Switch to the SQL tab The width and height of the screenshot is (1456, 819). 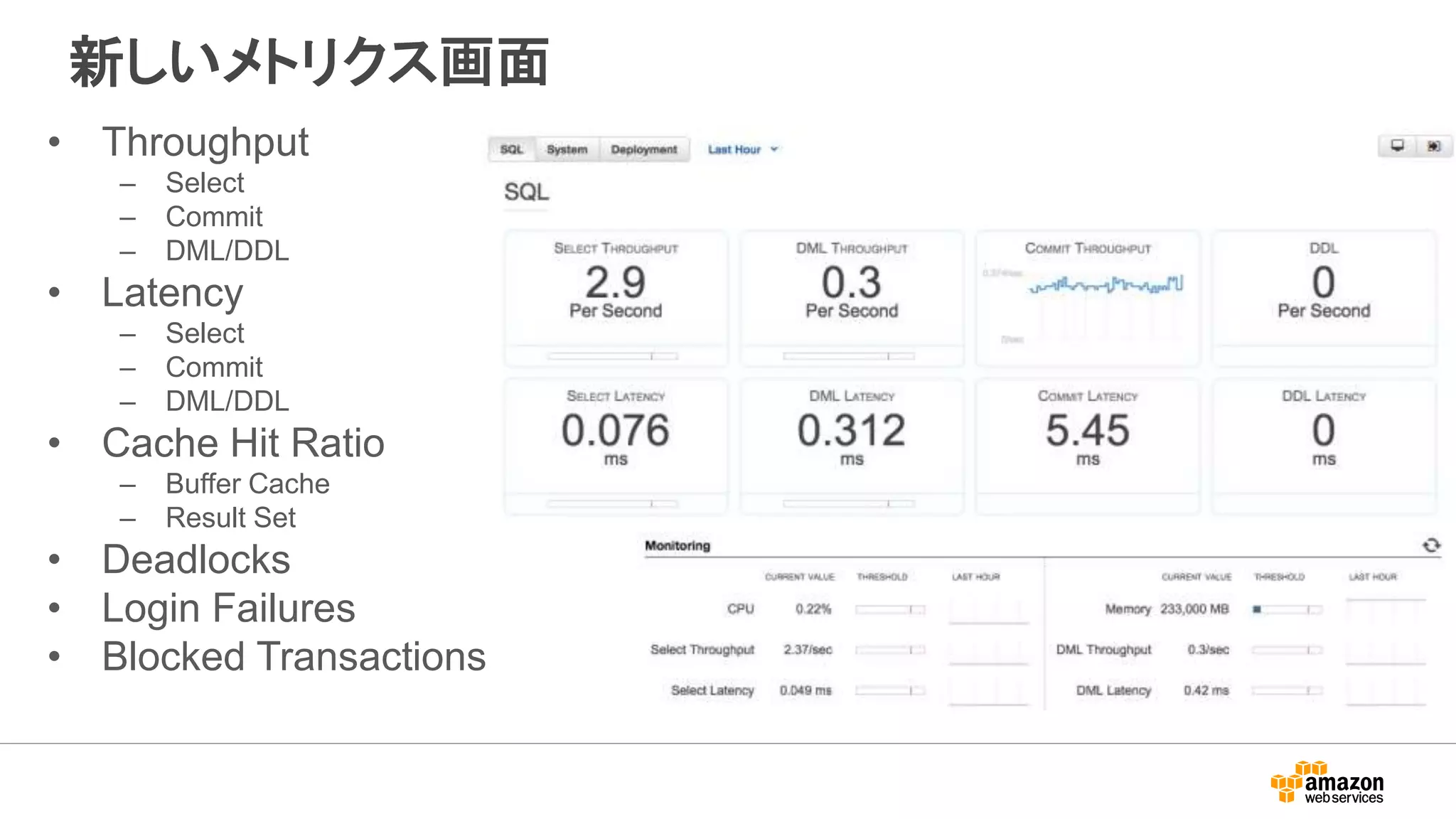[512, 149]
